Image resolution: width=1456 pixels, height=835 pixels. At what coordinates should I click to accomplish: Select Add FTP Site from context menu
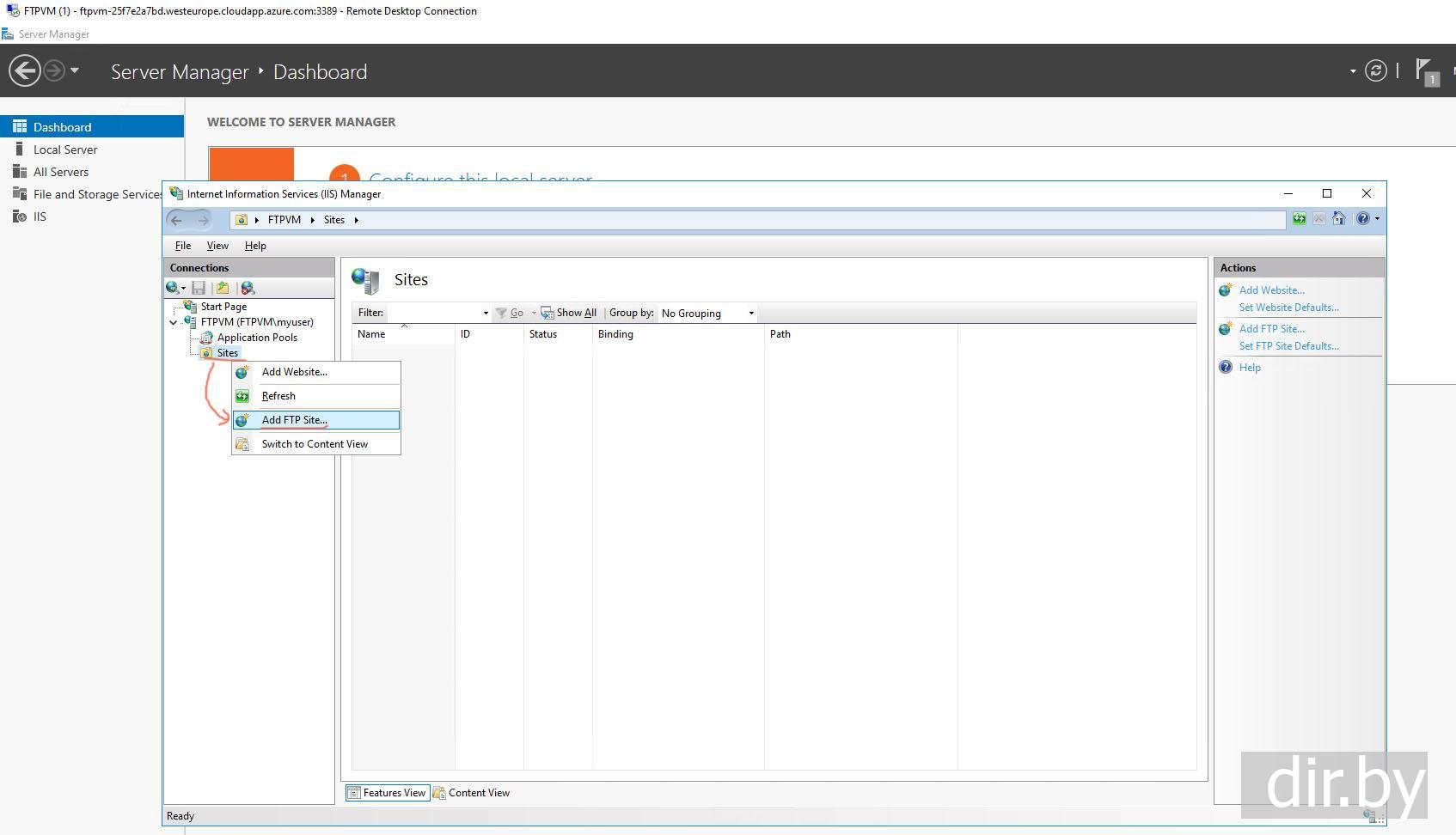coord(295,420)
